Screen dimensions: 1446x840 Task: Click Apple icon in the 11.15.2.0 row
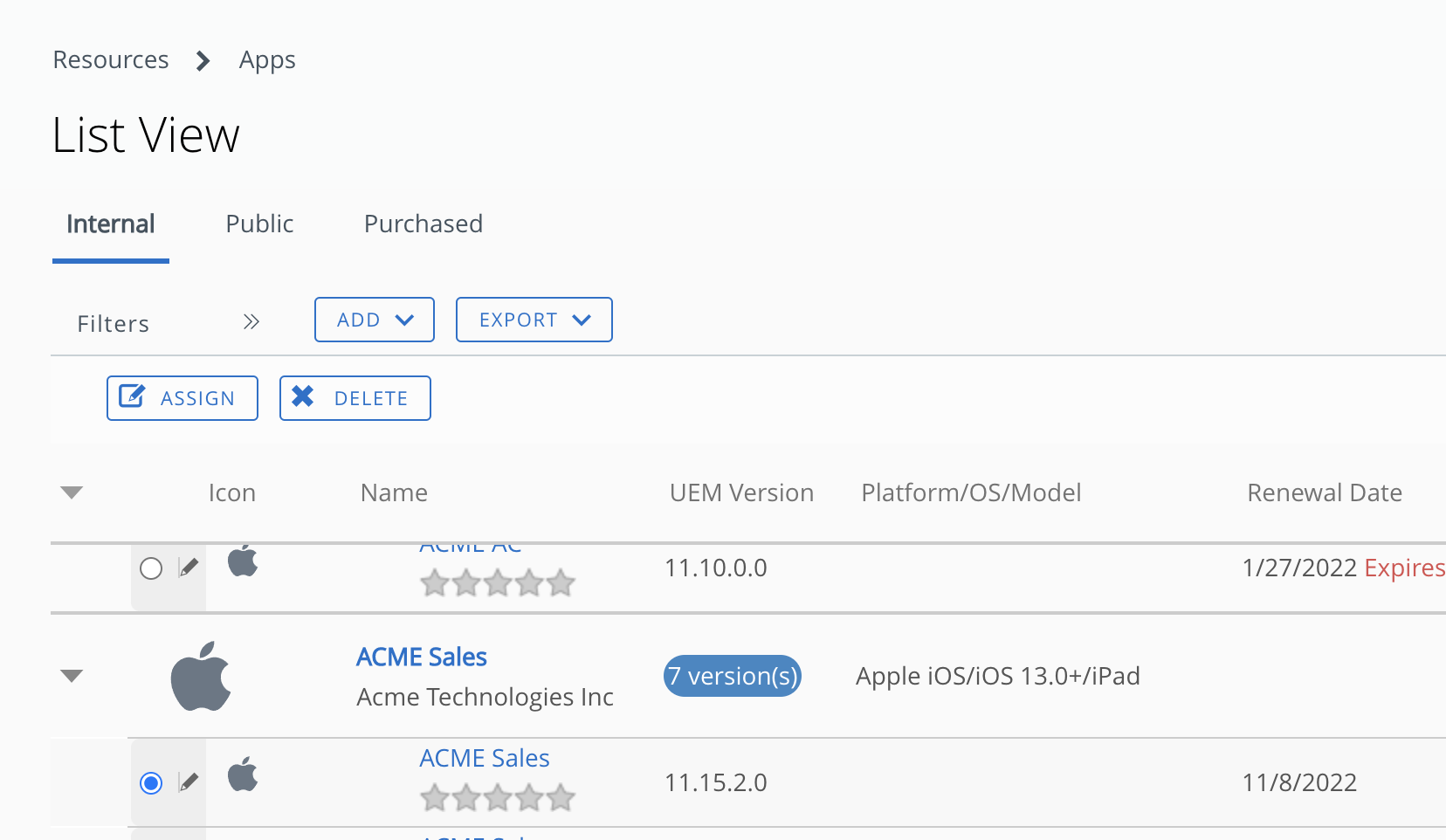pos(243,775)
